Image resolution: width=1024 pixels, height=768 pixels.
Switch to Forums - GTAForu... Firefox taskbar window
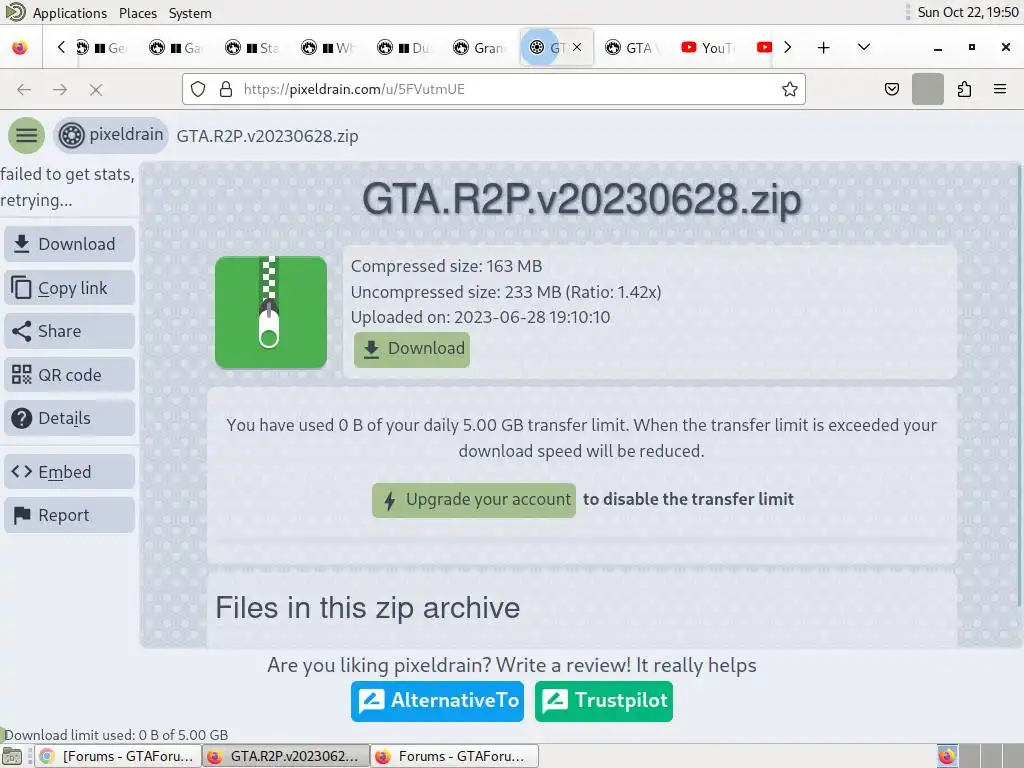(454, 756)
